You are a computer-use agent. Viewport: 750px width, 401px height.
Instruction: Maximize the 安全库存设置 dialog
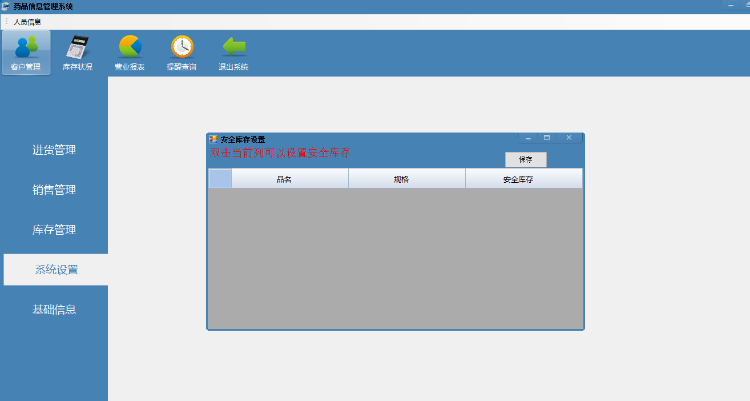[x=547, y=138]
